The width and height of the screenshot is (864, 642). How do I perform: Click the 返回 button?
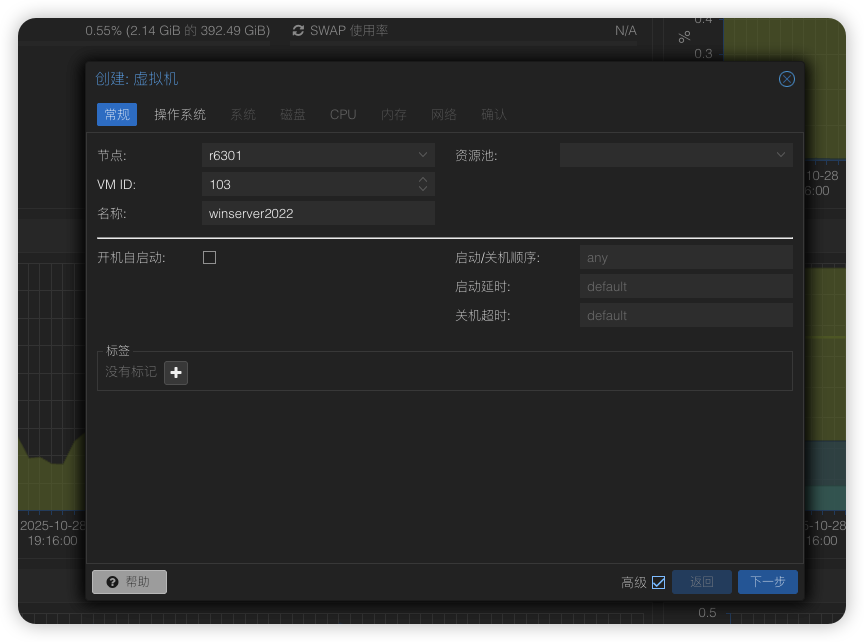[701, 582]
